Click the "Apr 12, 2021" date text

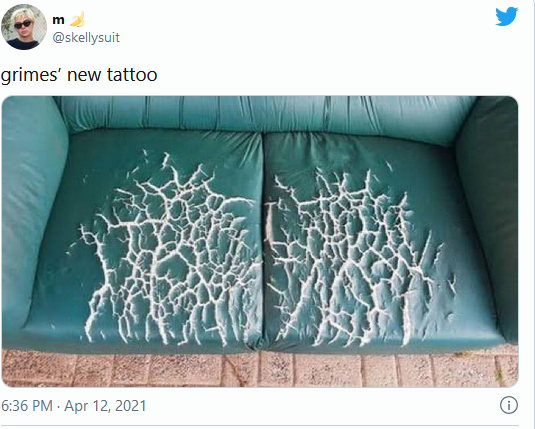[x=105, y=406]
